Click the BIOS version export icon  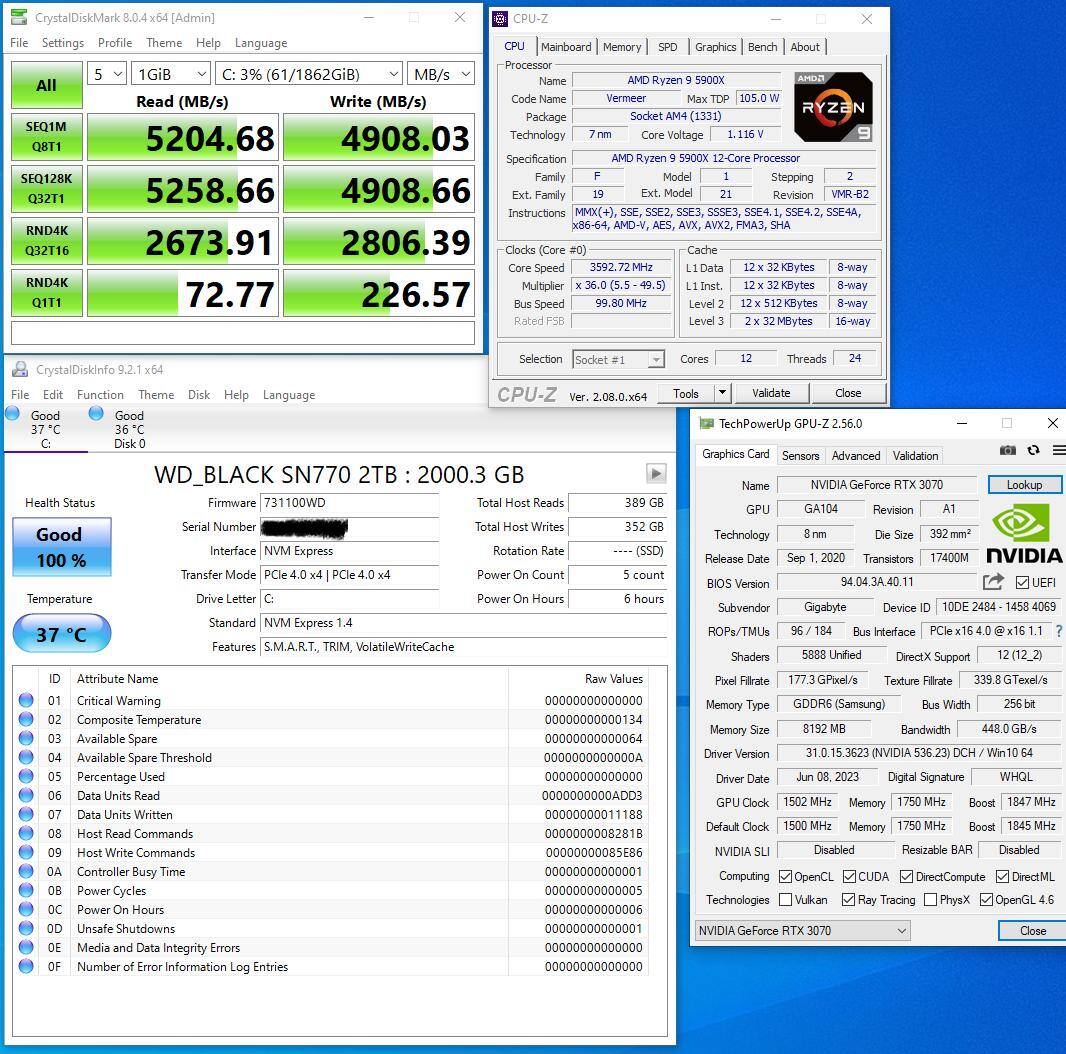pos(993,582)
